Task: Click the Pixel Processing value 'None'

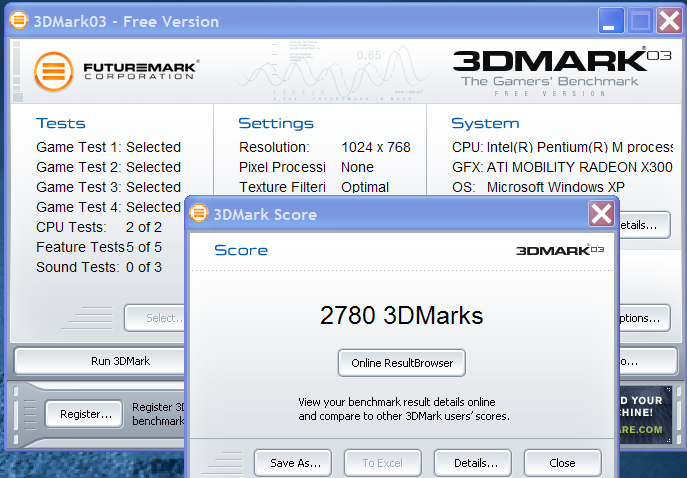Action: [357, 167]
